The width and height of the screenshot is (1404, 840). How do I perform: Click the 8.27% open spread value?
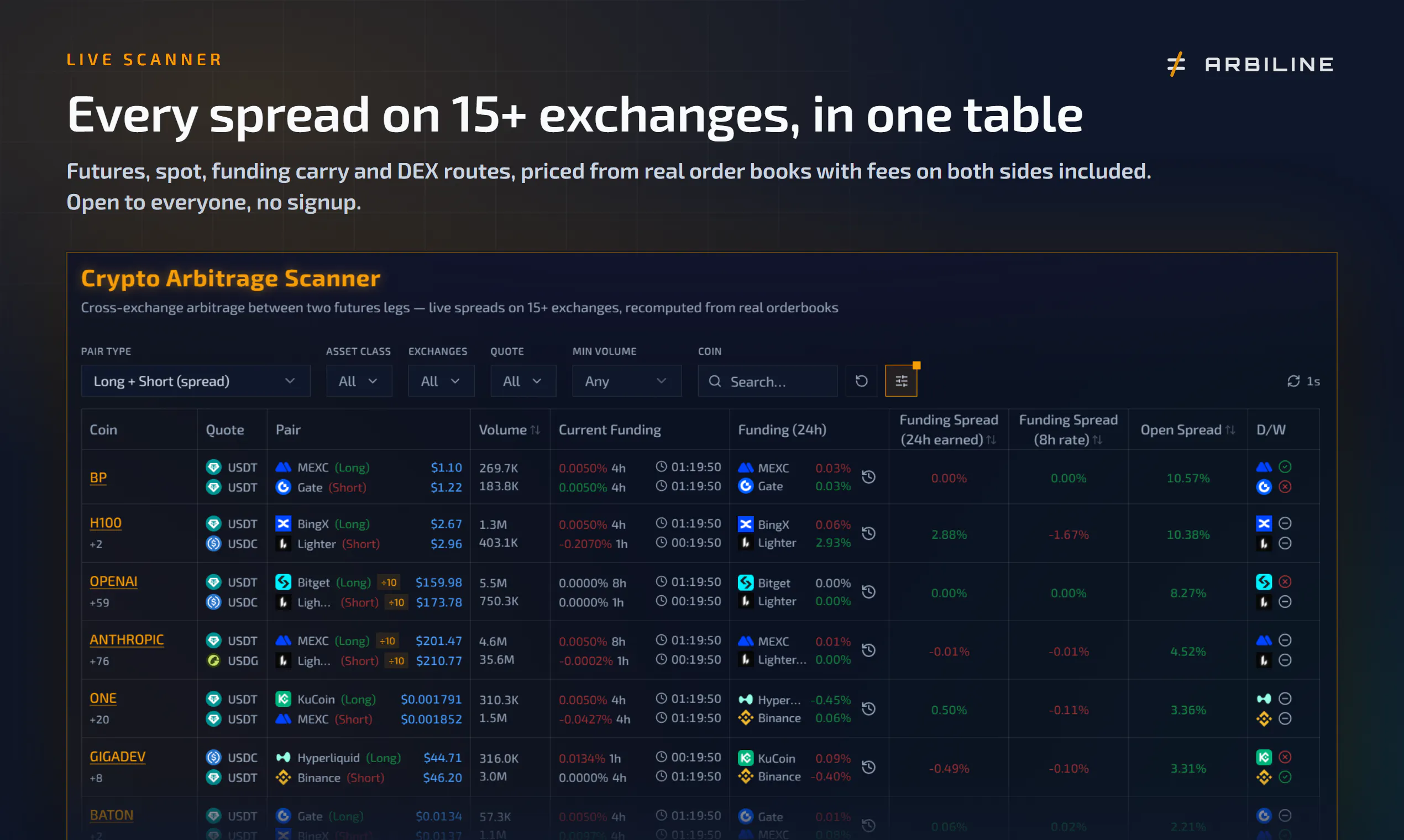point(1188,592)
